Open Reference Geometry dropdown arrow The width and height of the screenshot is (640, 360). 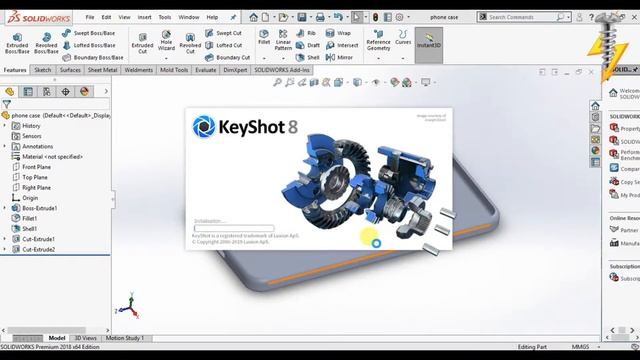click(x=378, y=58)
